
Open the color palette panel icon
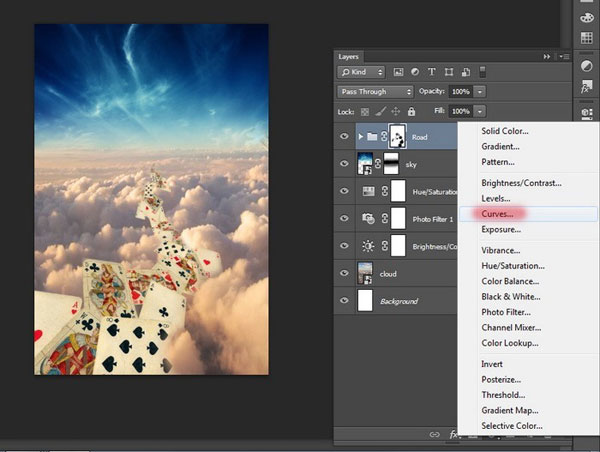[587, 18]
